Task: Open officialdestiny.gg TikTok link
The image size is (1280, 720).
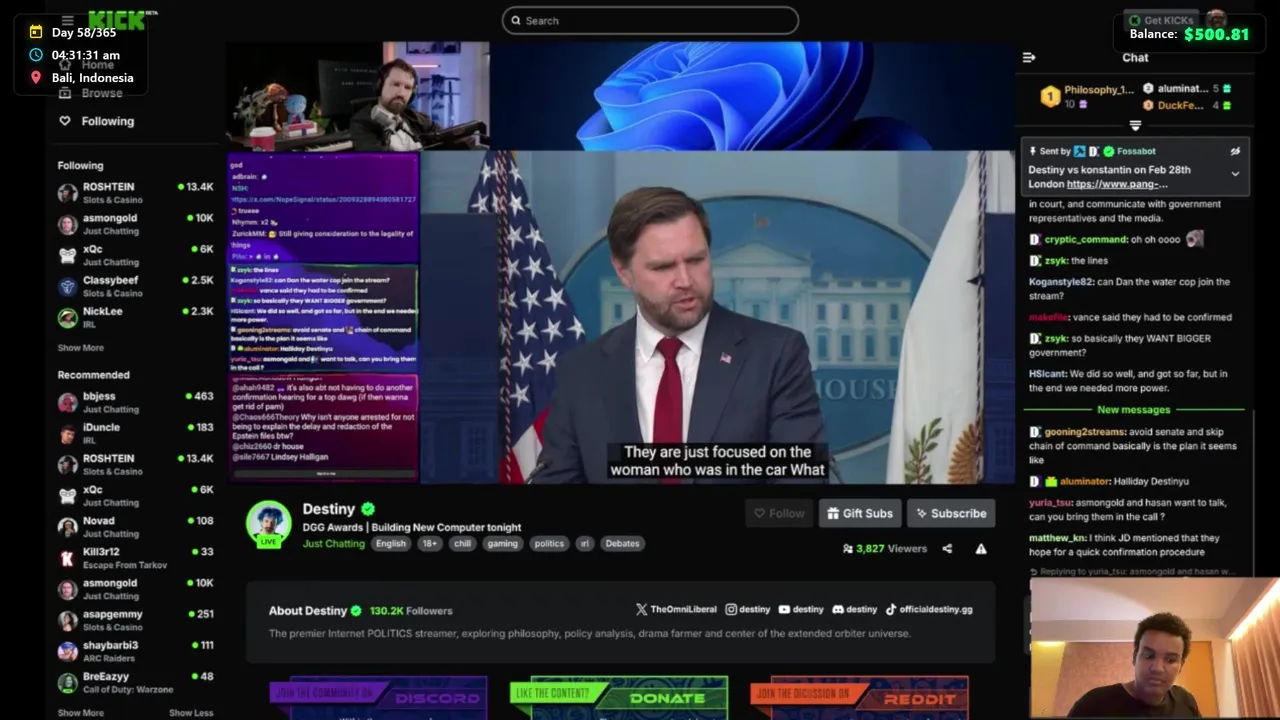Action: [x=928, y=609]
